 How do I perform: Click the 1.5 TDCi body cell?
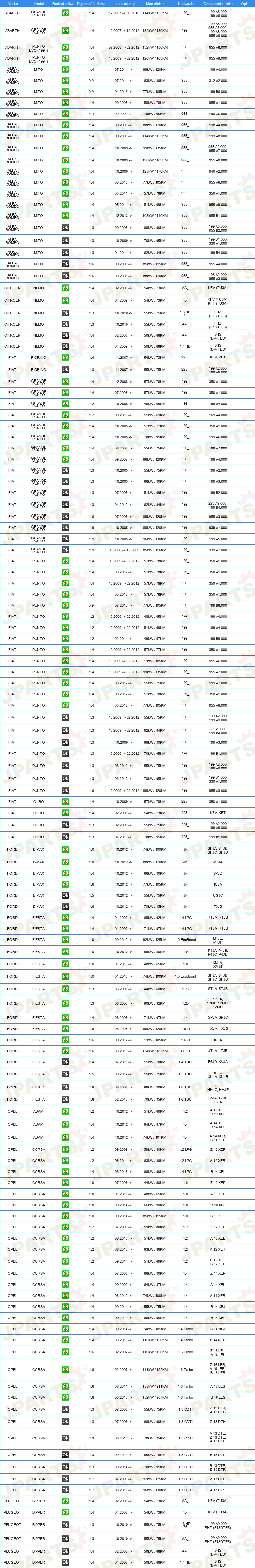pos(186,1074)
